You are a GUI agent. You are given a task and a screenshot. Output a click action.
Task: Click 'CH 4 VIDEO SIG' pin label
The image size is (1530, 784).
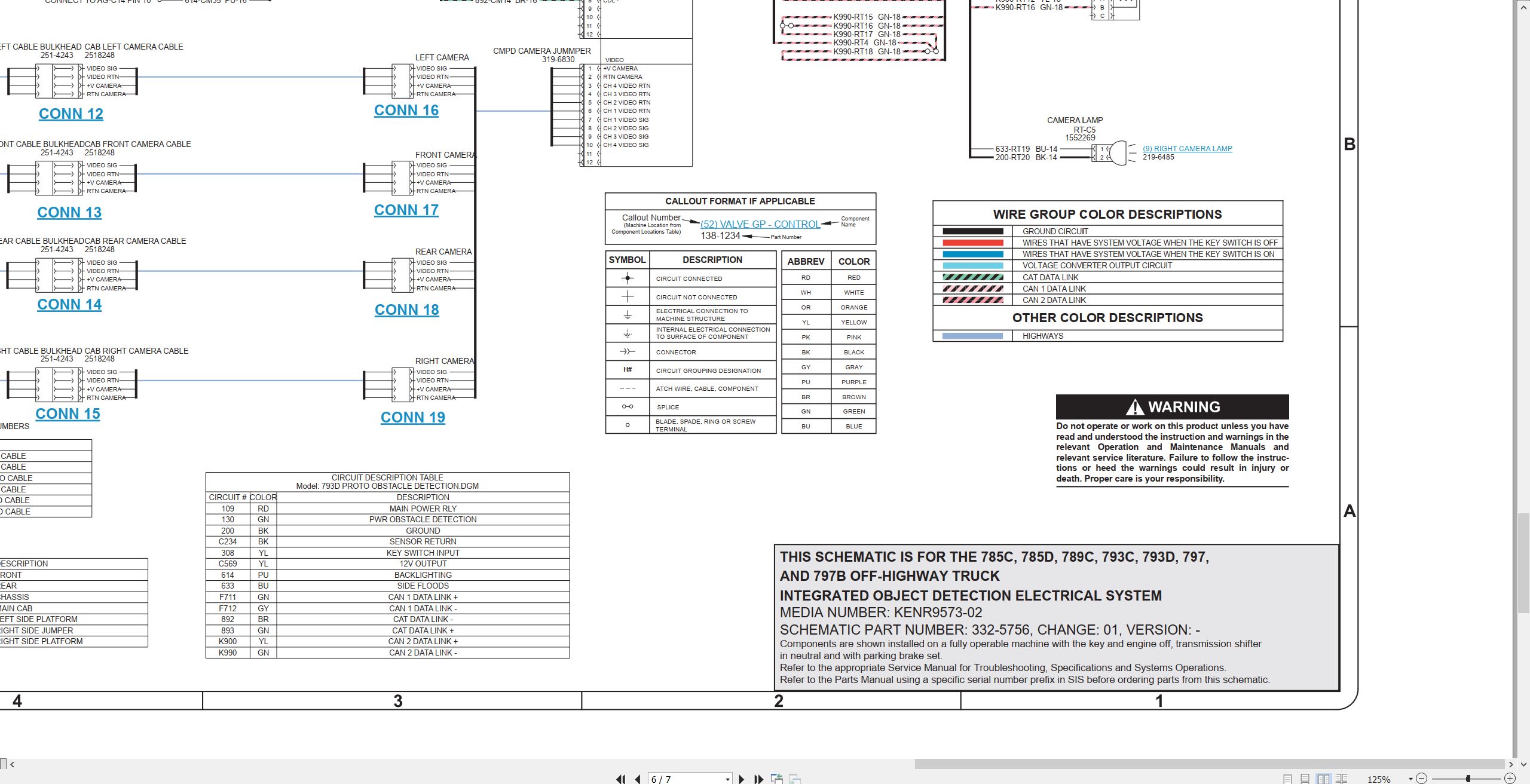pyautogui.click(x=626, y=145)
